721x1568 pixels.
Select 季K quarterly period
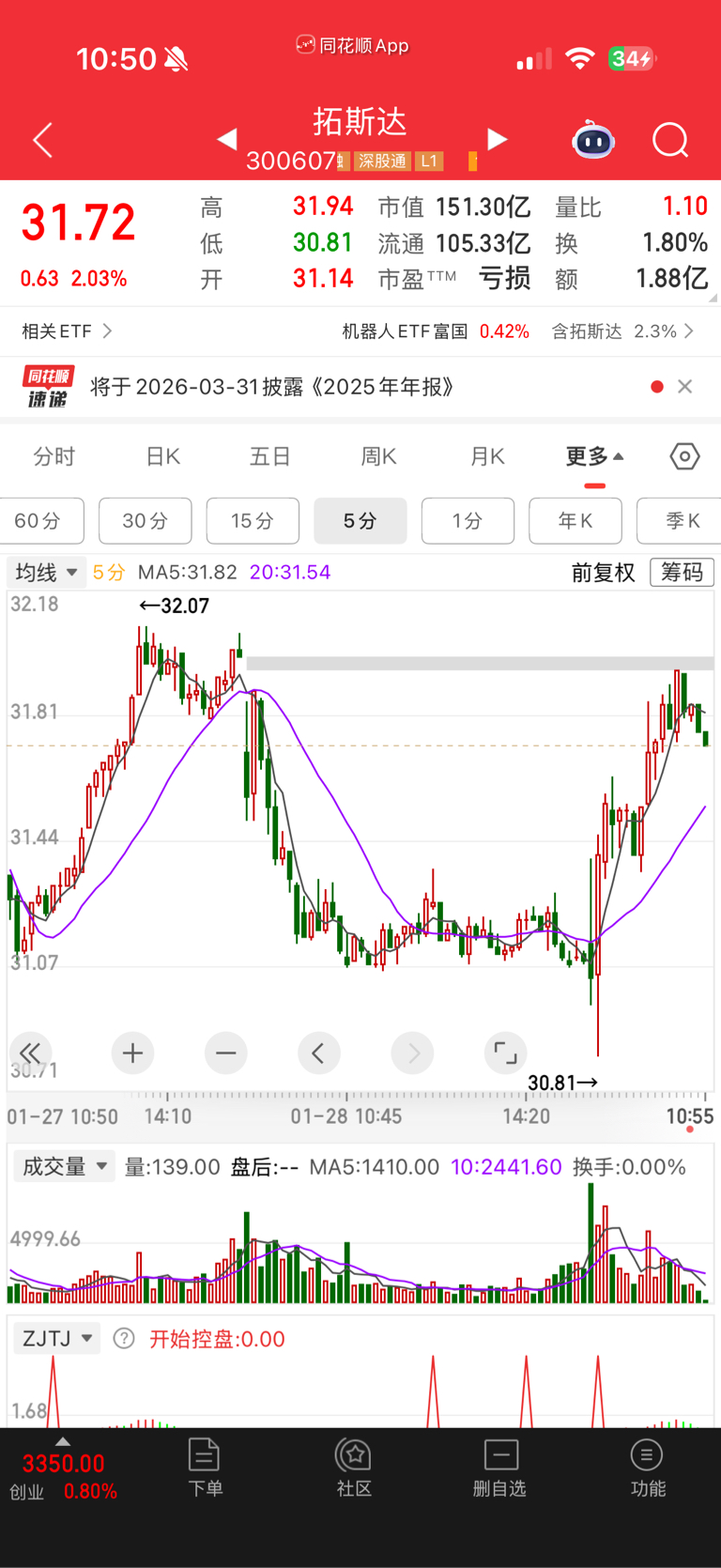point(680,521)
